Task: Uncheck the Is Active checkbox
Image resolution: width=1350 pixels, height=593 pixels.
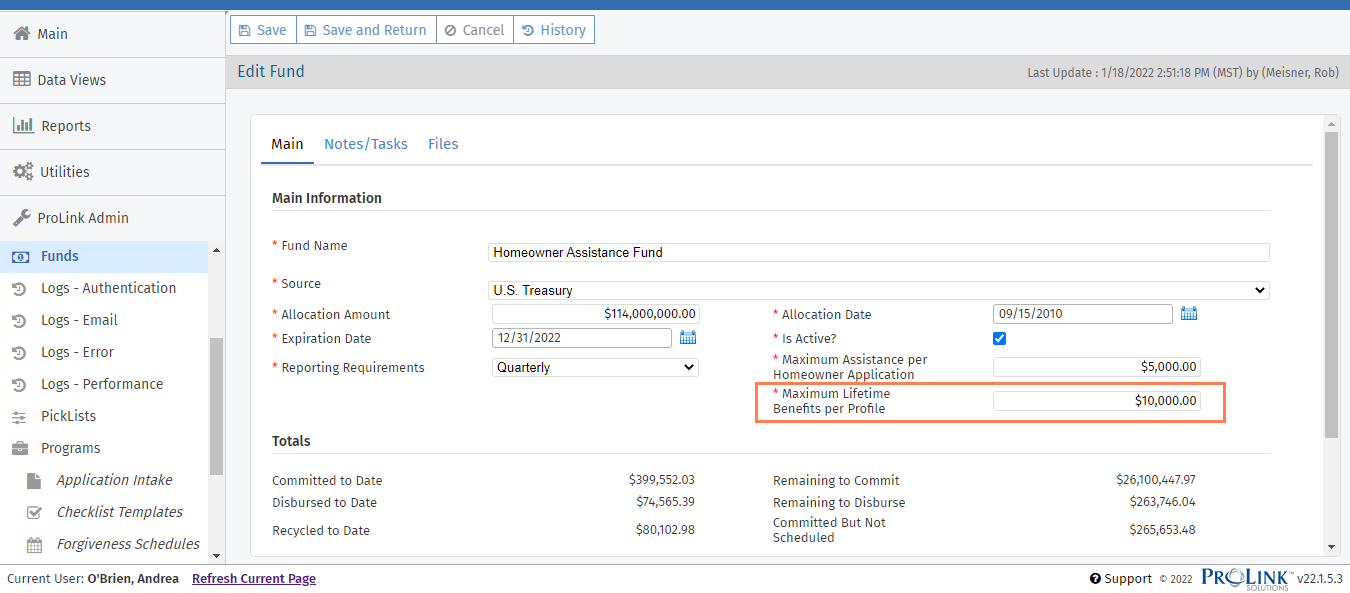Action: click(x=999, y=339)
